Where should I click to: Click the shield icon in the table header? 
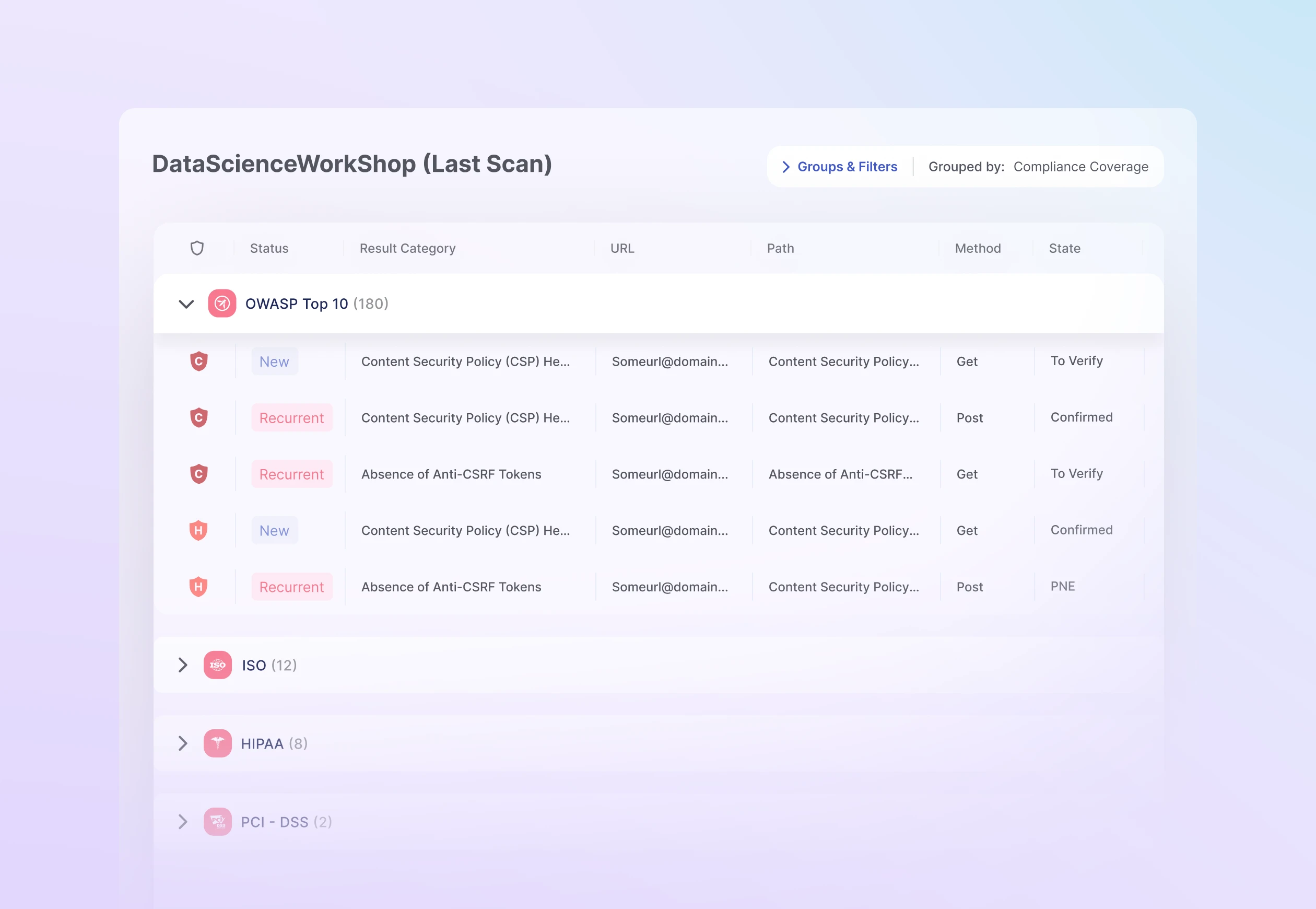[x=197, y=248]
